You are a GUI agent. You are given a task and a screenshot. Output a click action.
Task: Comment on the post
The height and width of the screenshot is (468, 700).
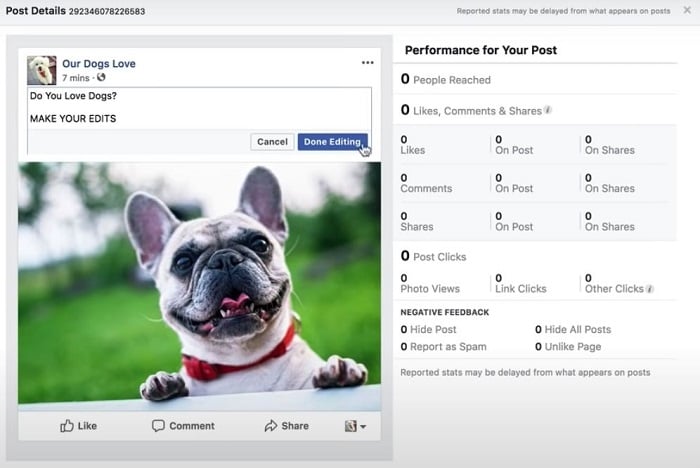(183, 426)
